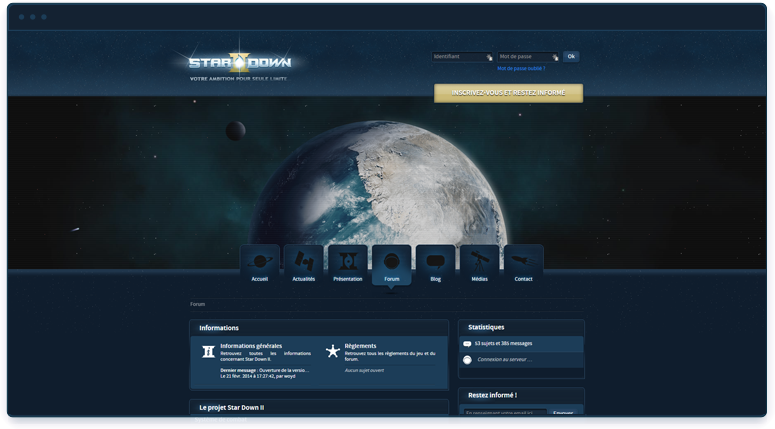Click the server connection status icon
The width and height of the screenshot is (775, 429).
click(x=467, y=360)
